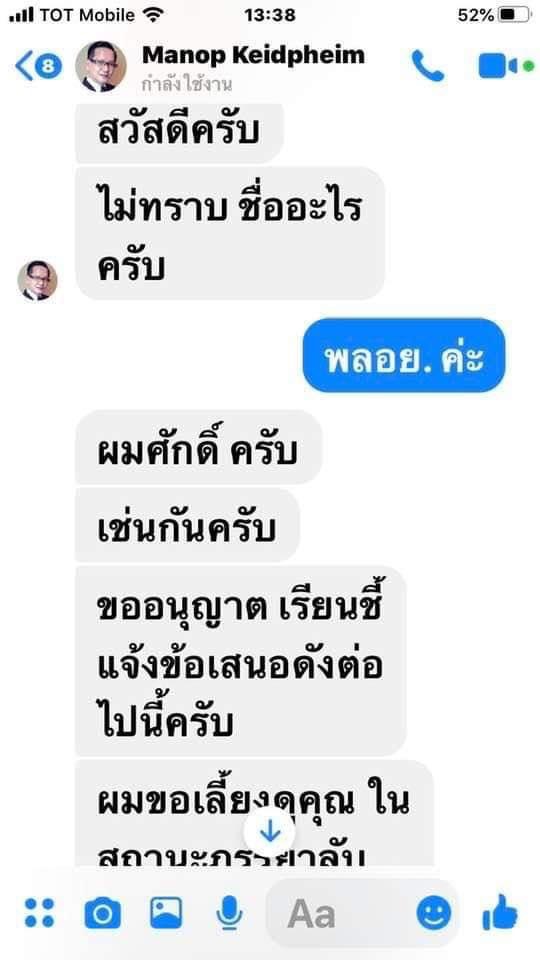Tap the small avatar beside the messages
Viewport: 540px width, 960px height.
click(37, 280)
